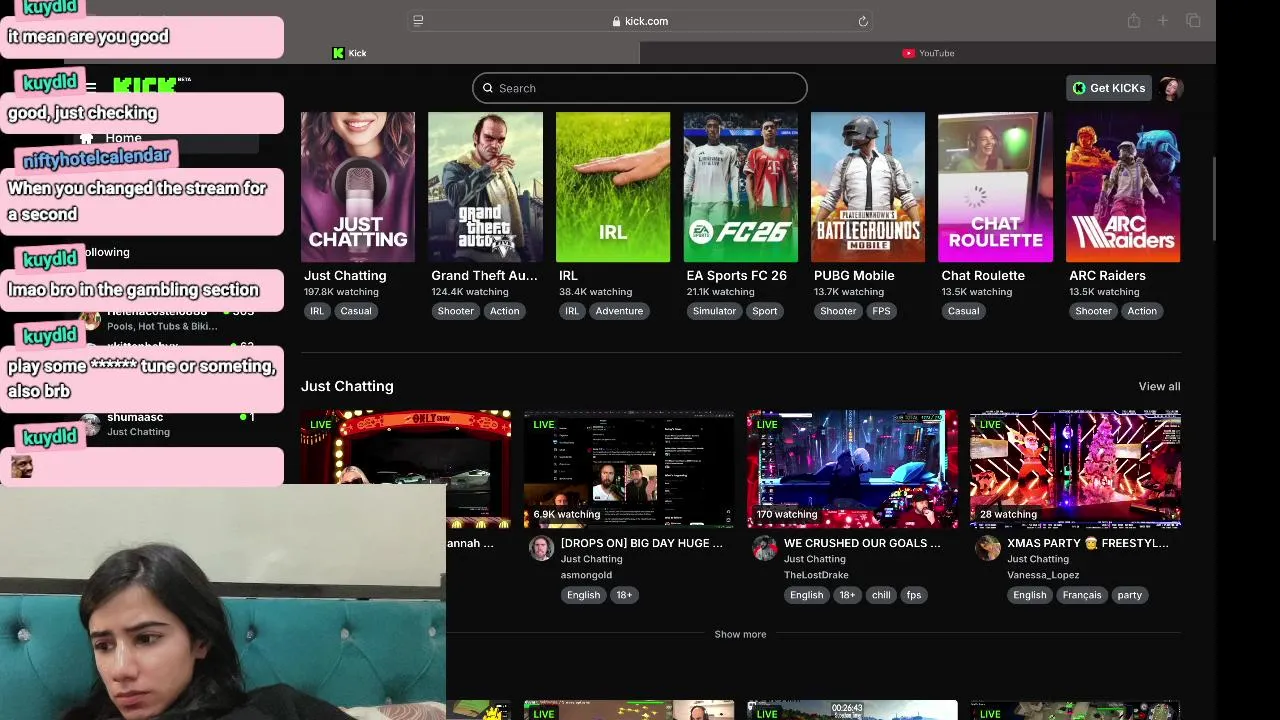Switch to the YouTube browser tab
Viewport: 1280px width, 720px height.
point(928,53)
